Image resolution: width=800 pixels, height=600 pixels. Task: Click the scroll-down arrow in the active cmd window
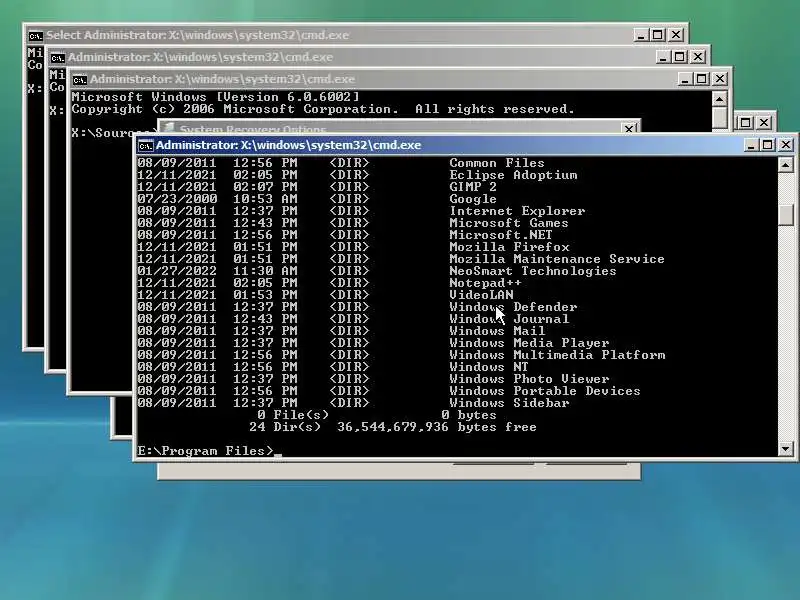(x=786, y=449)
